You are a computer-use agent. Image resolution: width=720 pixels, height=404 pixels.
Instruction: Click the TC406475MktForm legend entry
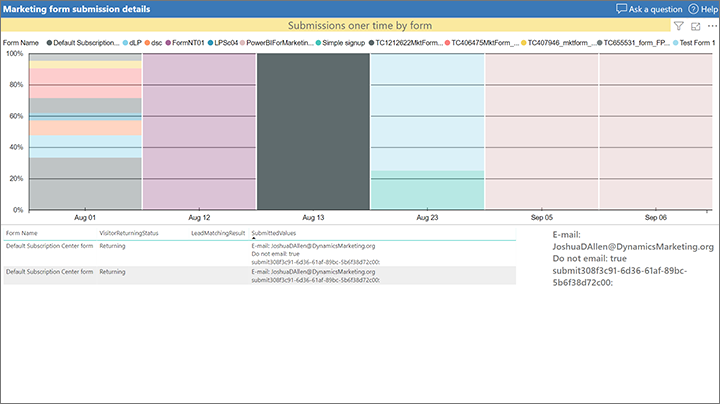(482, 43)
